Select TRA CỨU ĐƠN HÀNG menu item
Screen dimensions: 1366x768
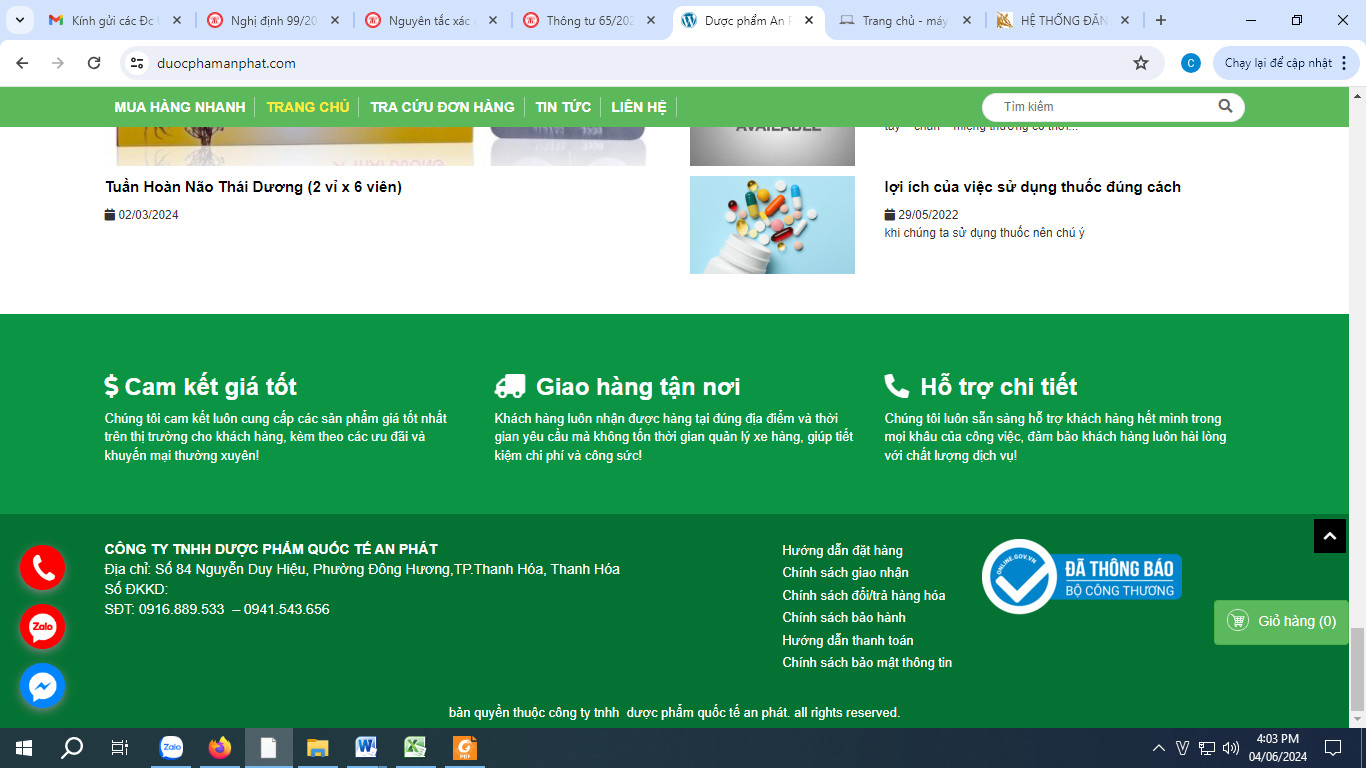coord(442,107)
